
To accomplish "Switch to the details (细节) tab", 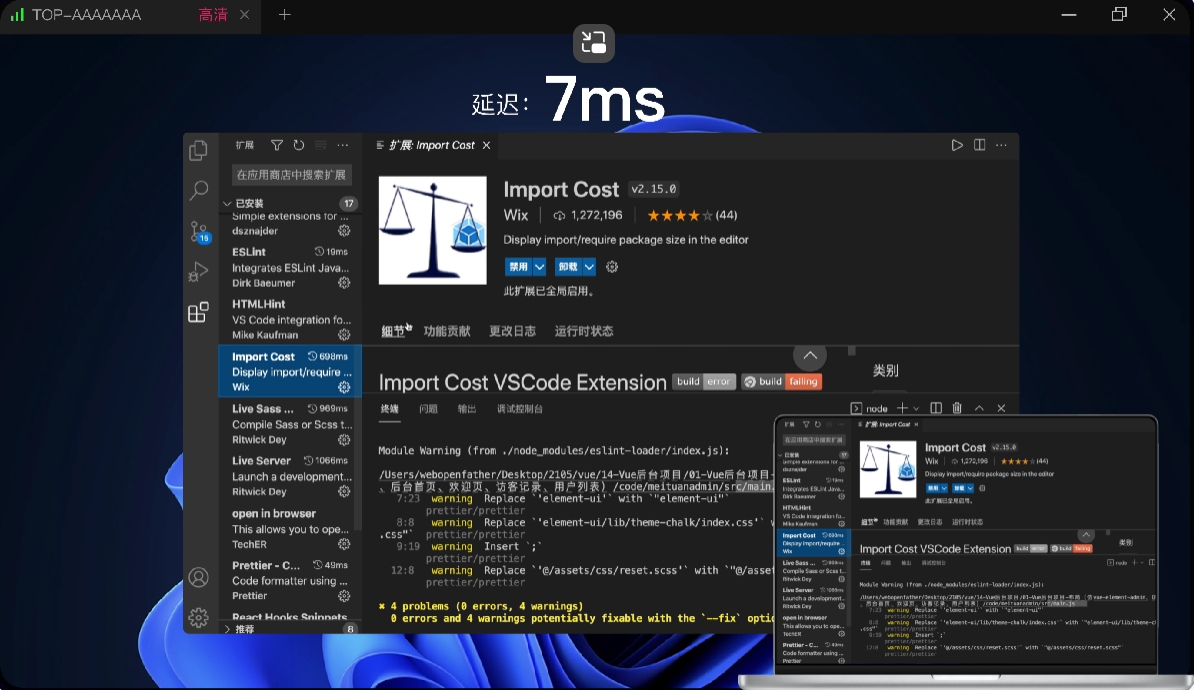I will pyautogui.click(x=393, y=331).
